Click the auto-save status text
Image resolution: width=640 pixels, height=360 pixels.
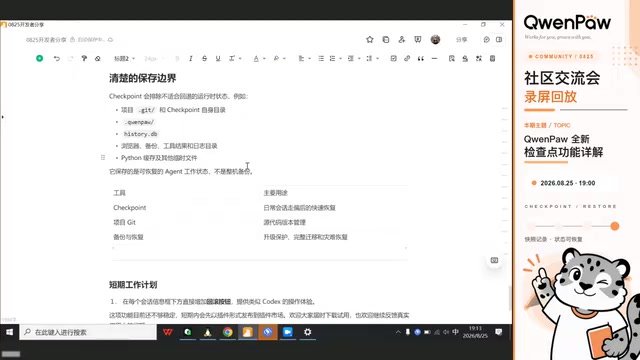click(91, 40)
